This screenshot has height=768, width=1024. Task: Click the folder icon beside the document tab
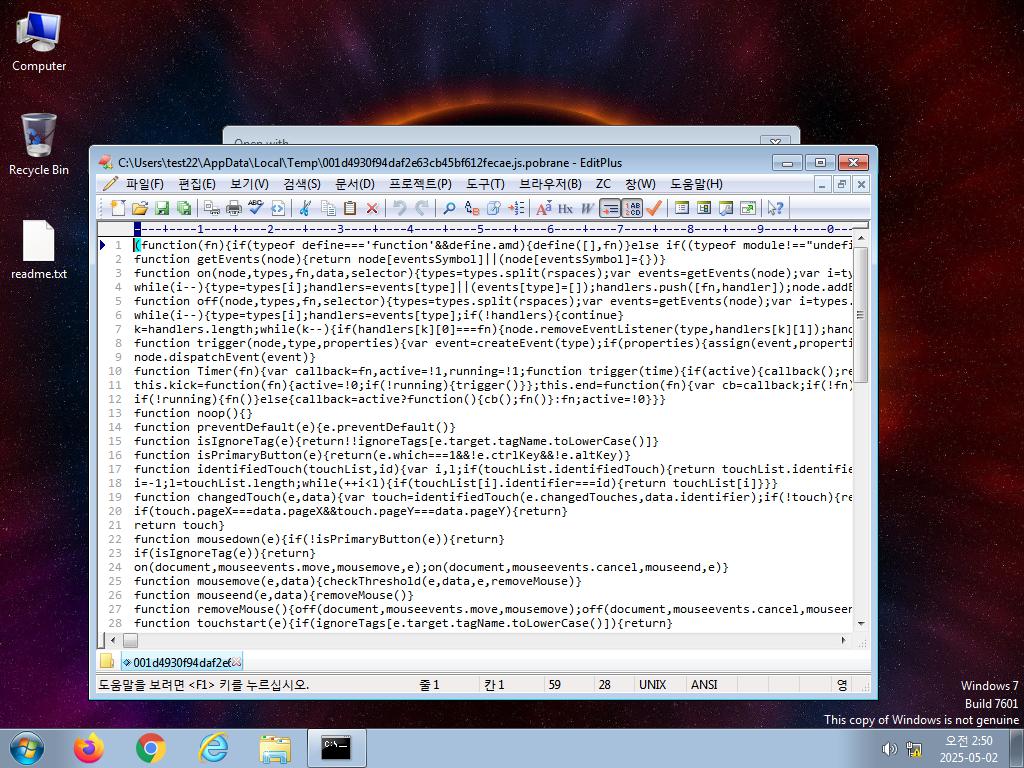tap(107, 662)
